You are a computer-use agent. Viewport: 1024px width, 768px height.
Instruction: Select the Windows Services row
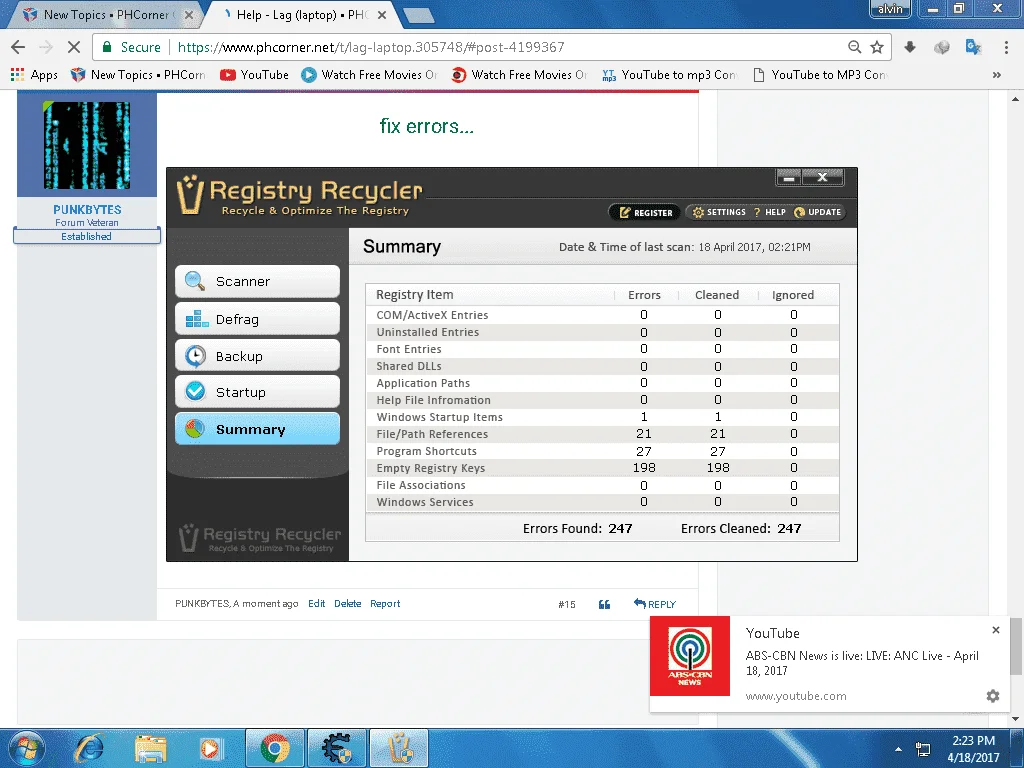click(602, 502)
